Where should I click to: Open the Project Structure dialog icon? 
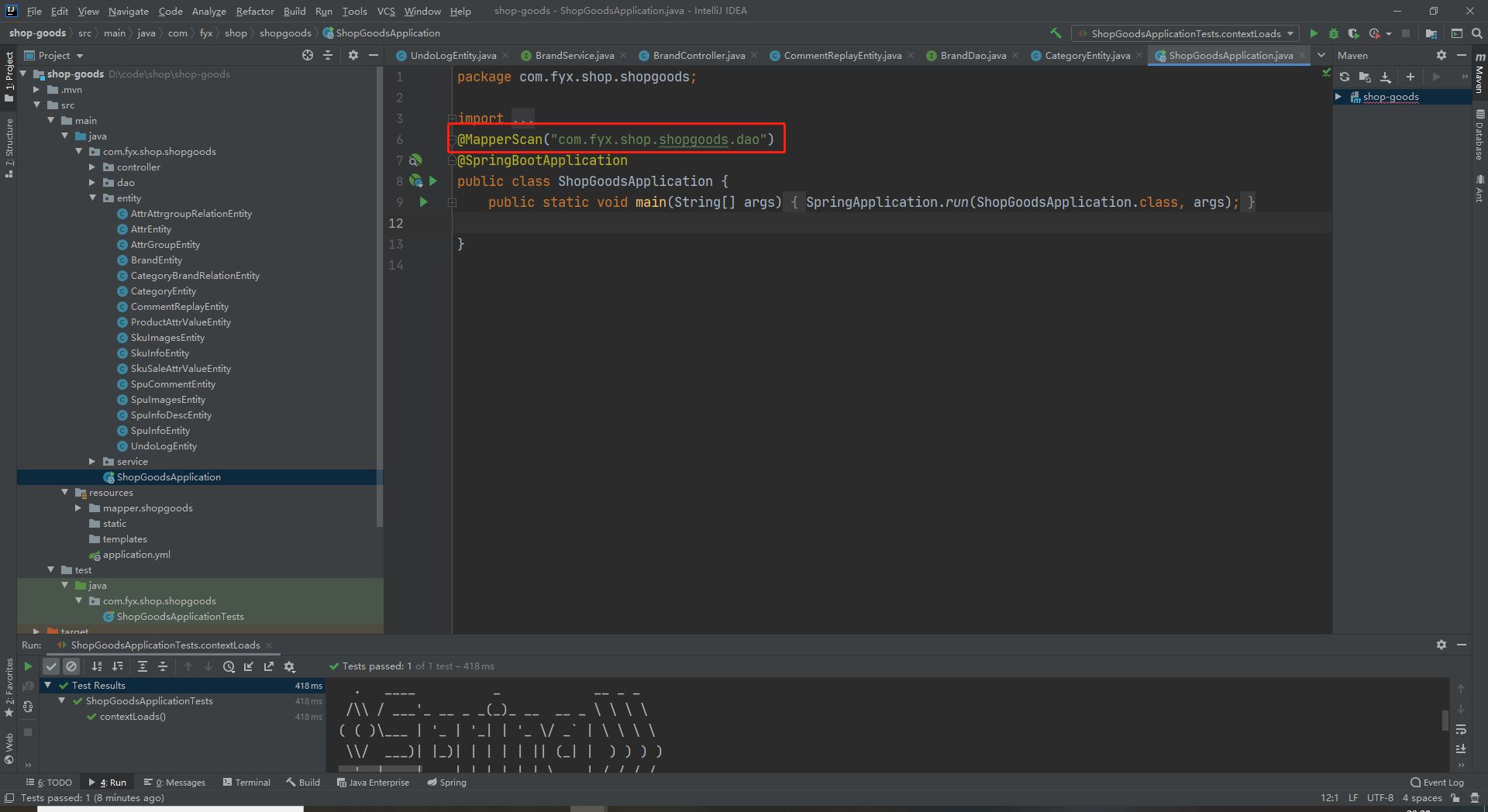1431,33
